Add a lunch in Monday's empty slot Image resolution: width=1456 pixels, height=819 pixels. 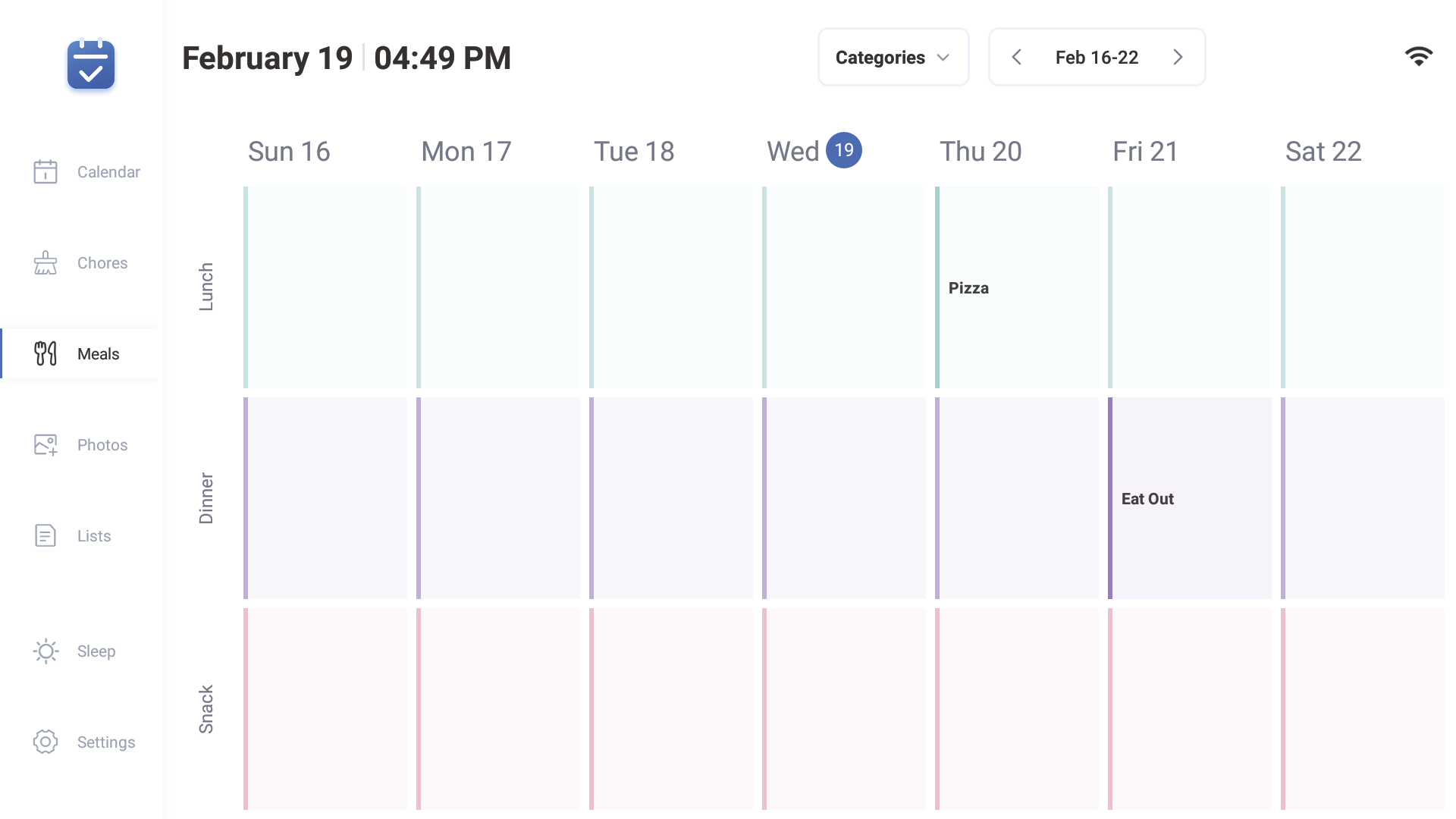(x=498, y=288)
